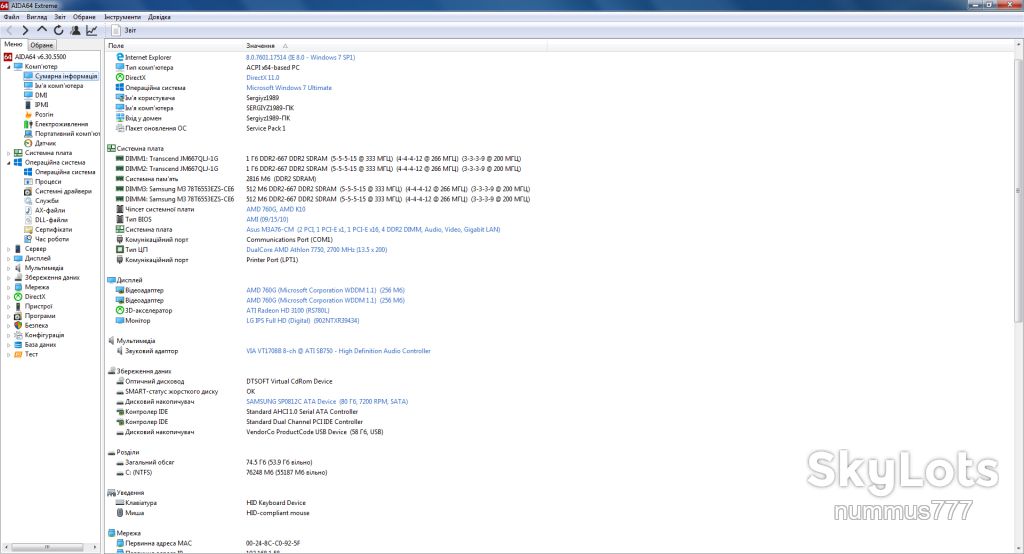Screen dimensions: 1024x554
Task: Select Сумарна інформація in the tree
Action: point(66,76)
